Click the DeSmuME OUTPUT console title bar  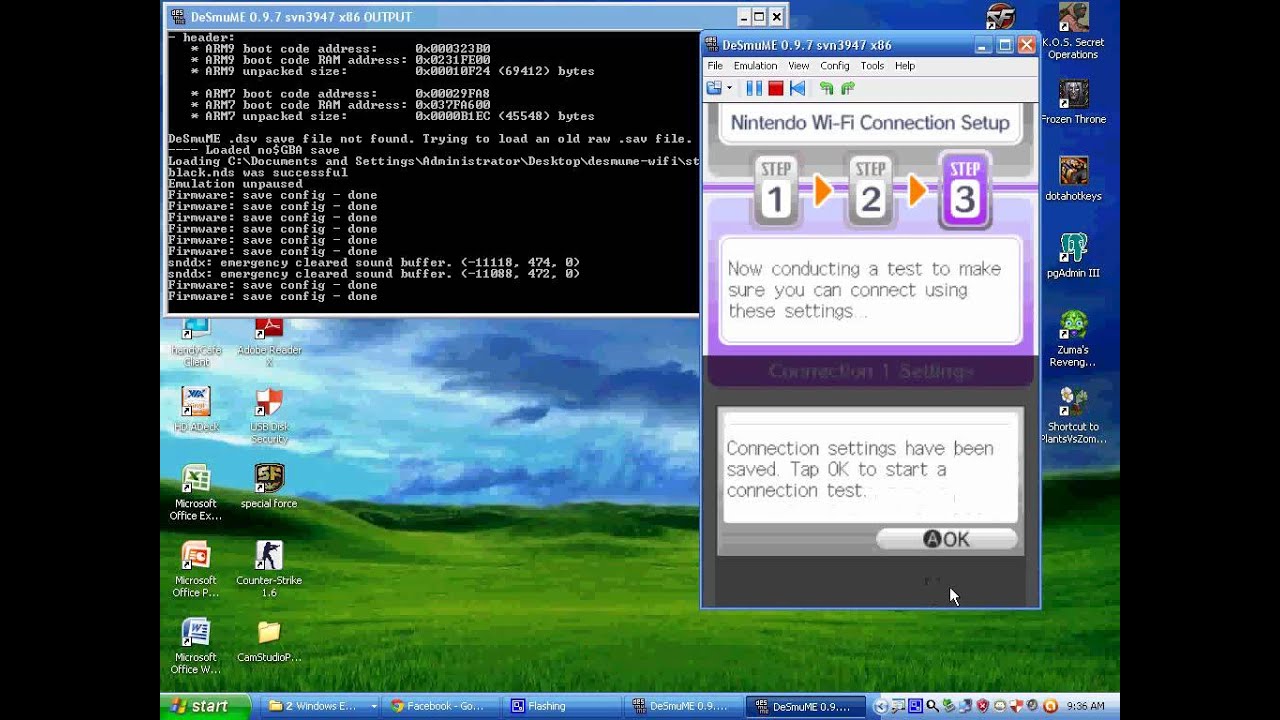point(475,17)
